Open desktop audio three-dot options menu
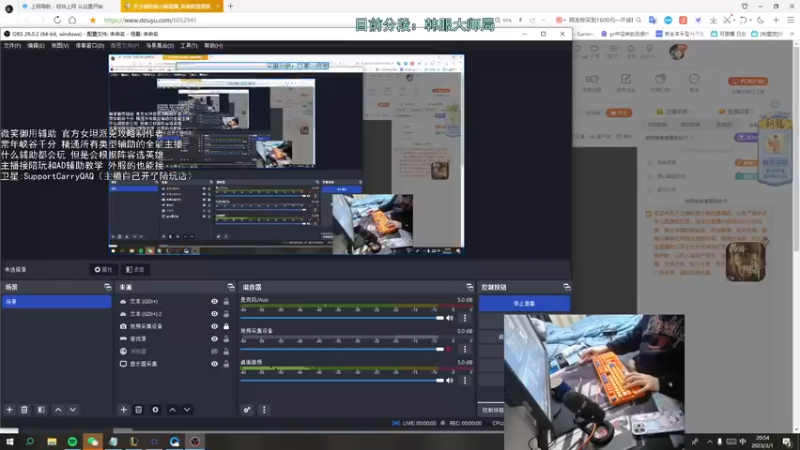This screenshot has width=800, height=450. [465, 381]
